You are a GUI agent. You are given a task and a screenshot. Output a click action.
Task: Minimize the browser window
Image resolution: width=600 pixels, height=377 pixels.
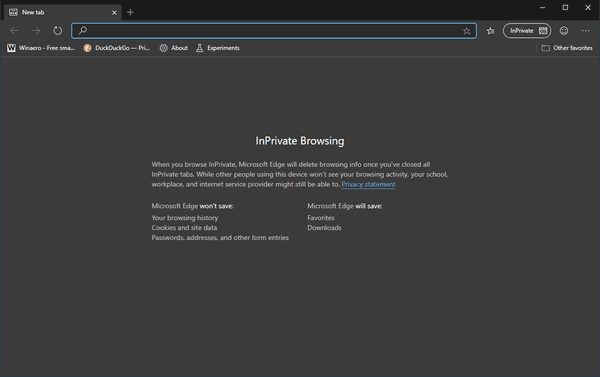542,8
